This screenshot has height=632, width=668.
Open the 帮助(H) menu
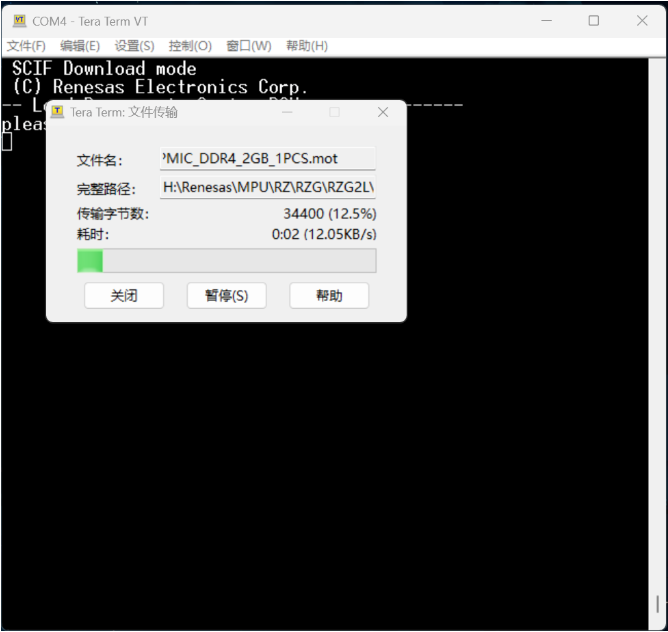point(307,46)
